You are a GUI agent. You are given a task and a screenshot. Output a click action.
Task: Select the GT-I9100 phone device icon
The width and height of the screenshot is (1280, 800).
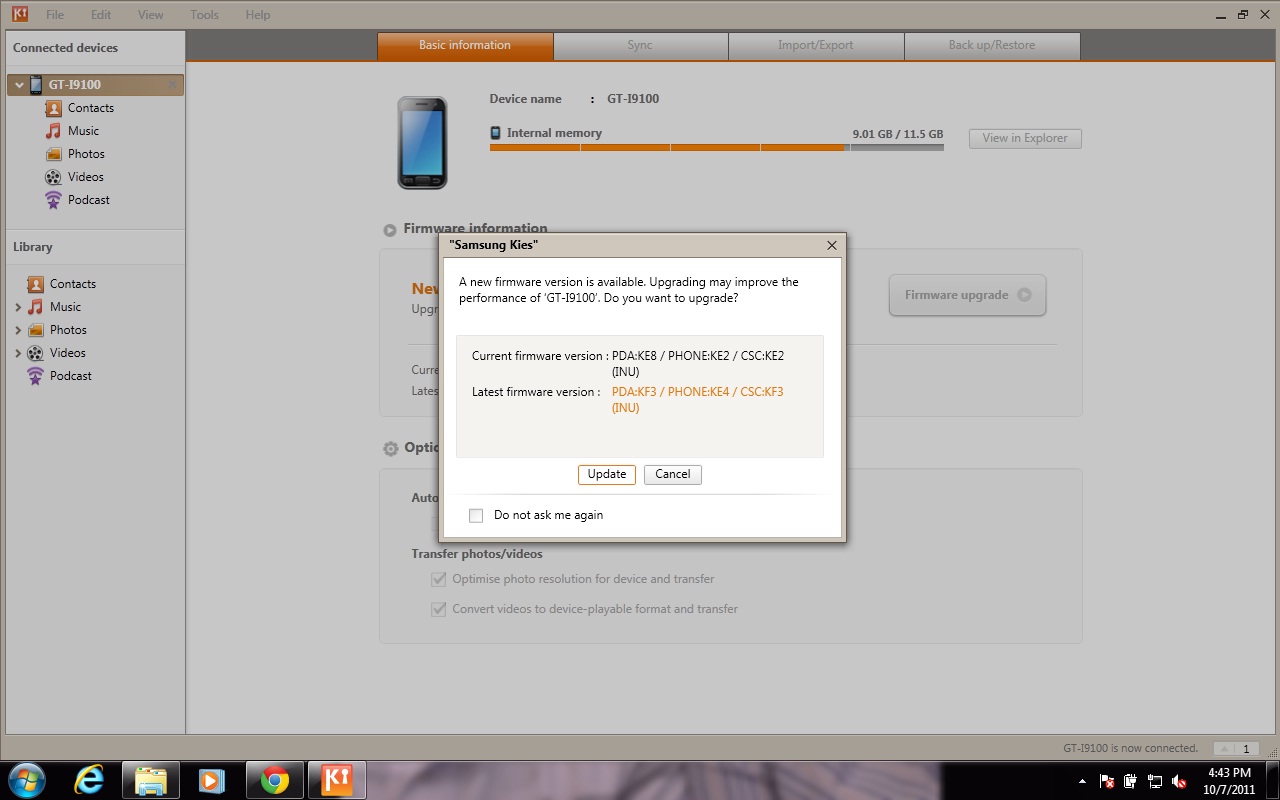pyautogui.click(x=36, y=85)
